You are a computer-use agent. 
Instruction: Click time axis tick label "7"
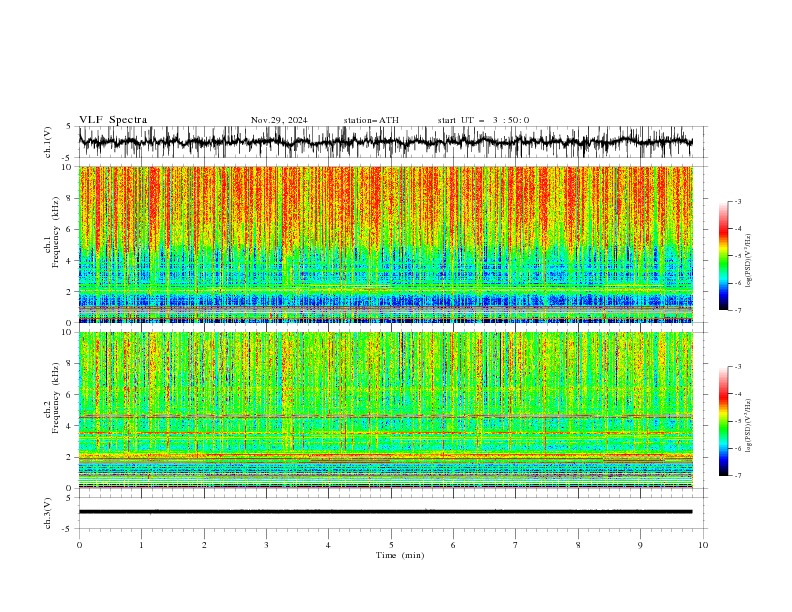tap(516, 545)
